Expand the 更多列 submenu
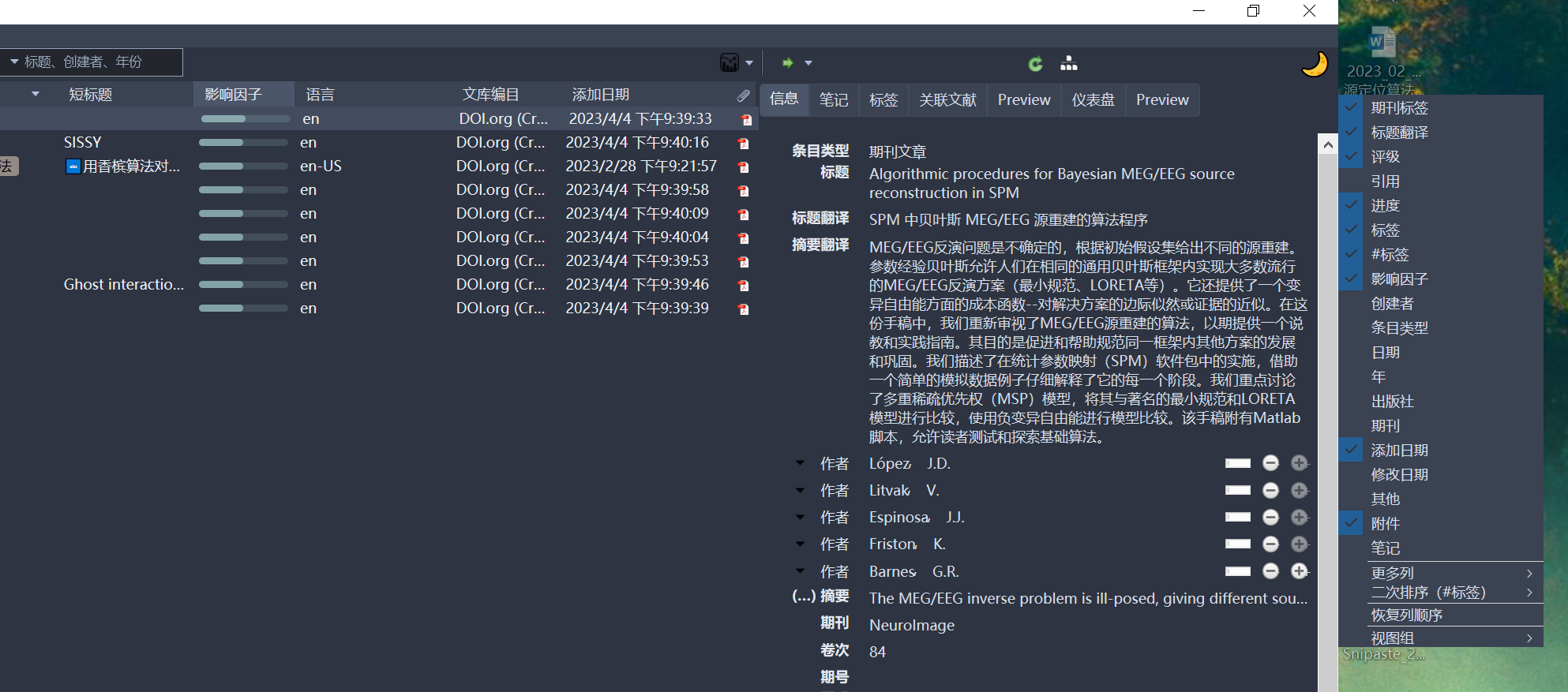This screenshot has height=692, width=1568. tap(1441, 573)
